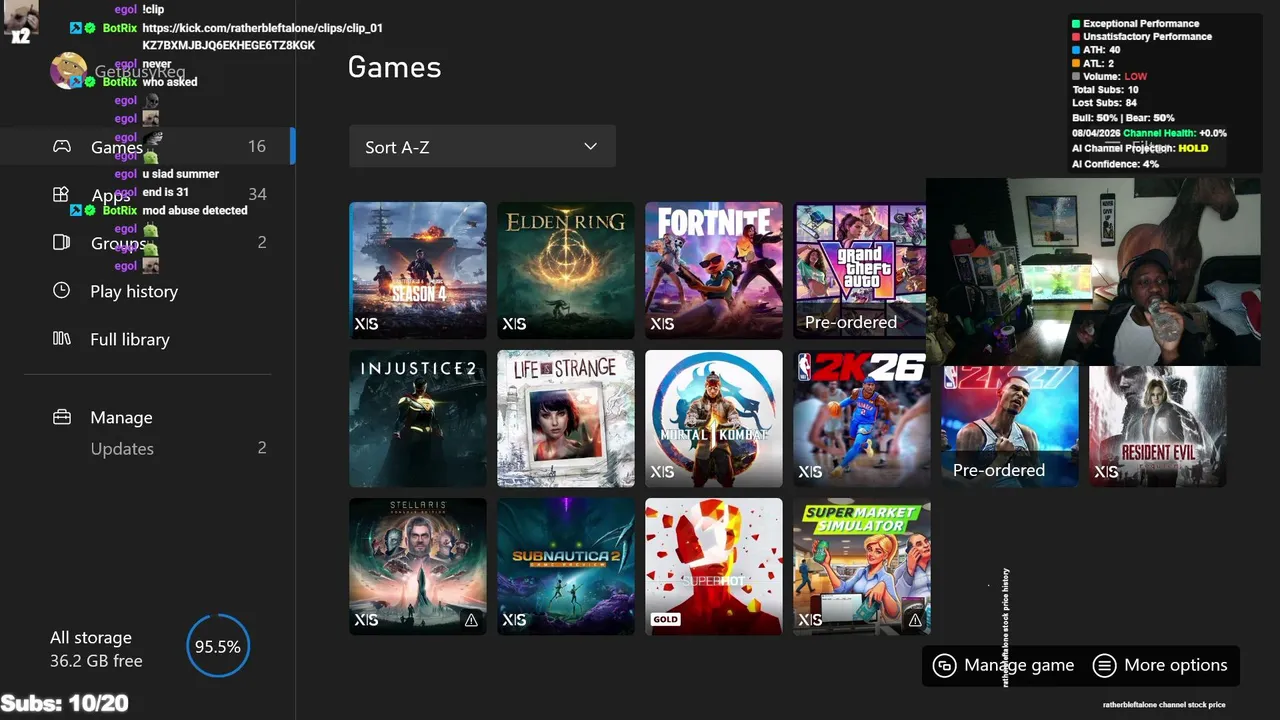The width and height of the screenshot is (1280, 720).
Task: Click the streamer webcam overlay
Action: (x=1093, y=272)
